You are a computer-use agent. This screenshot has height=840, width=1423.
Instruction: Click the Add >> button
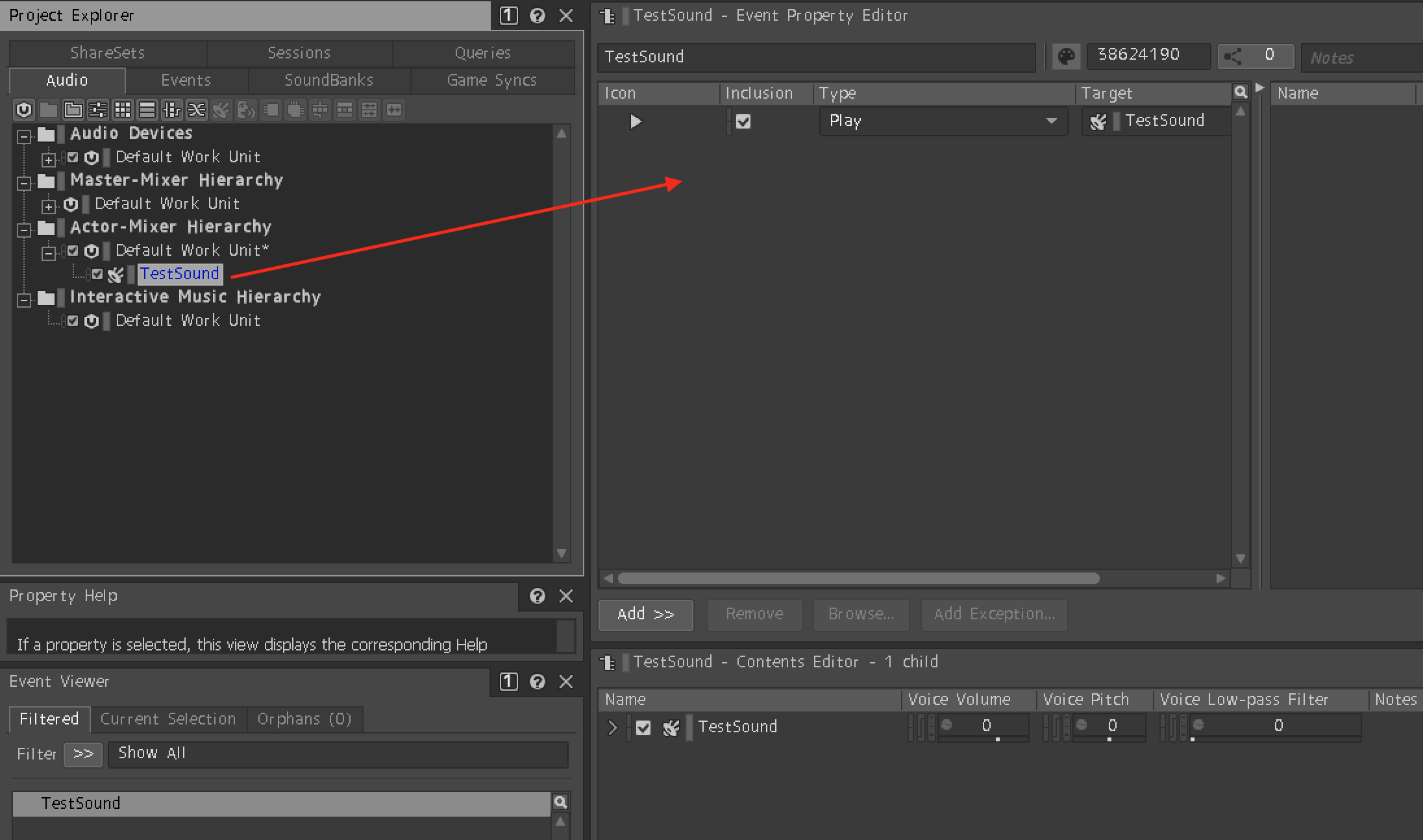[645, 614]
